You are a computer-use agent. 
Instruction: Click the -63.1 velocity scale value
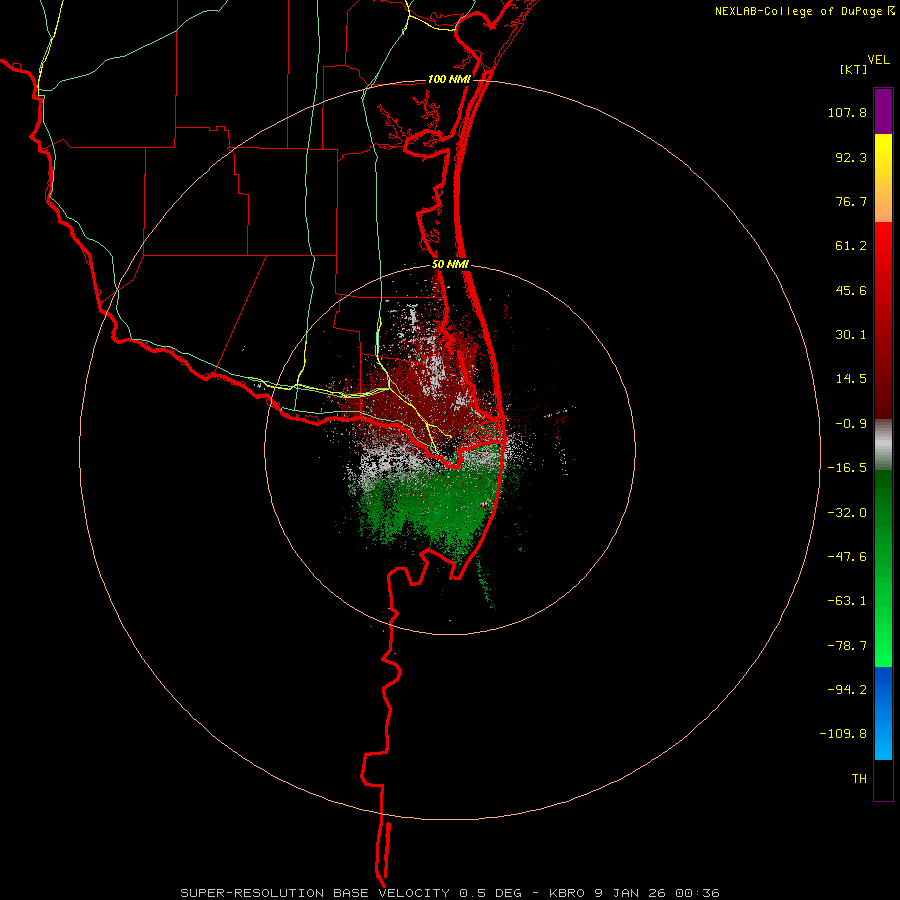(847, 601)
